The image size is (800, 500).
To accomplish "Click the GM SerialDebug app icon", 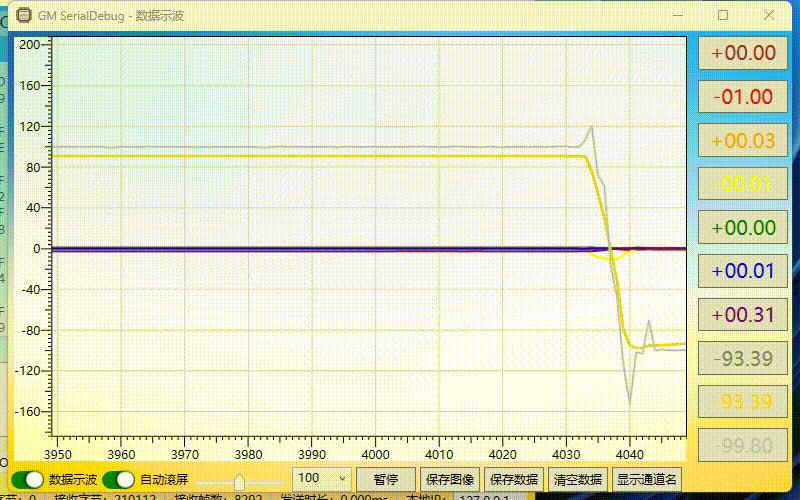I will coord(24,15).
